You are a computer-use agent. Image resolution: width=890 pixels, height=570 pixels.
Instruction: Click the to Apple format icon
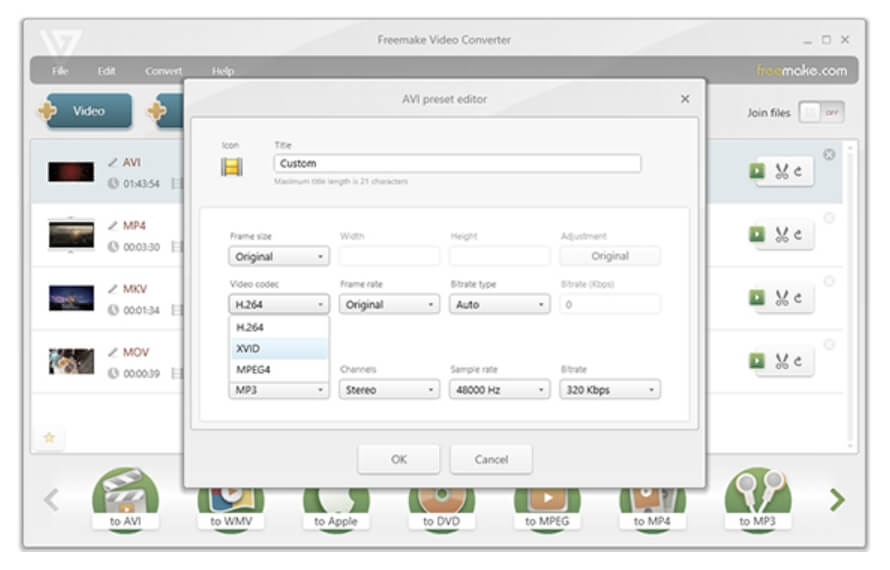coord(336,508)
